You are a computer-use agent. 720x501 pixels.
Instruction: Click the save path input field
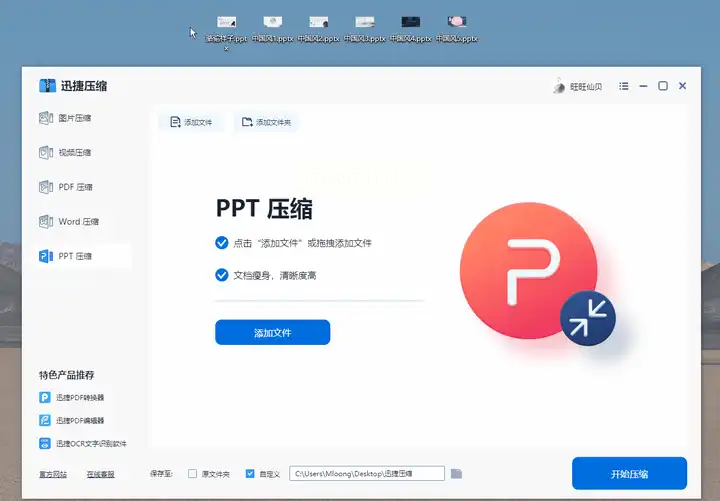pyautogui.click(x=367, y=473)
